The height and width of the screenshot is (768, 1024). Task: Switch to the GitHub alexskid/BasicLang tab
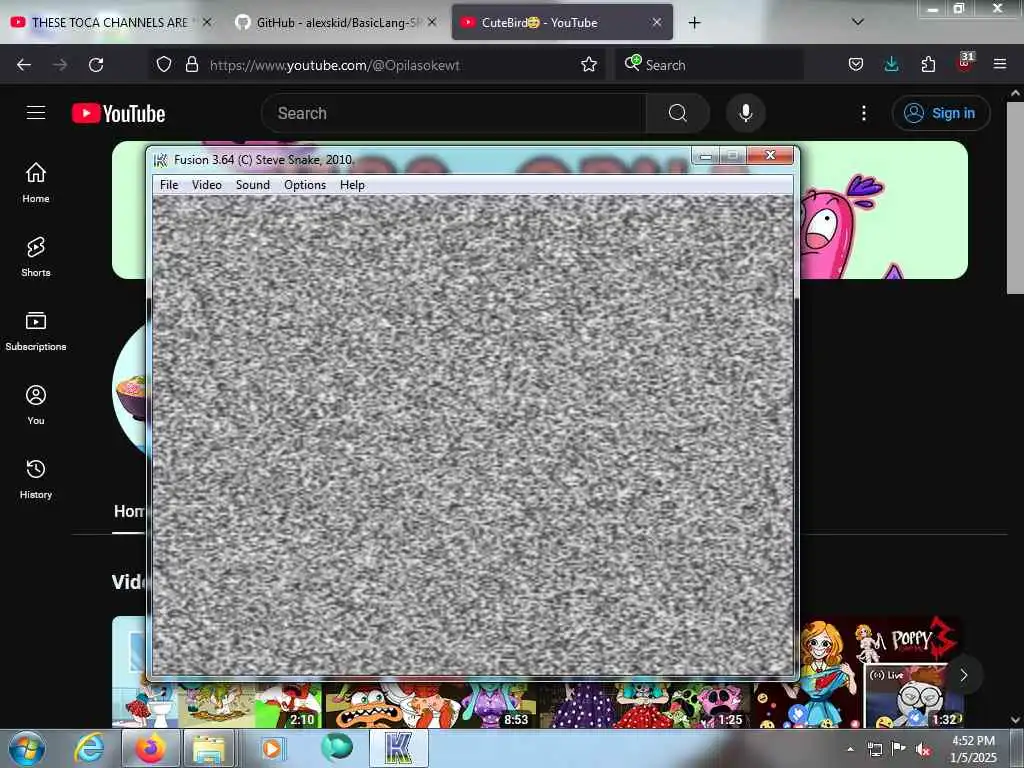click(x=336, y=22)
